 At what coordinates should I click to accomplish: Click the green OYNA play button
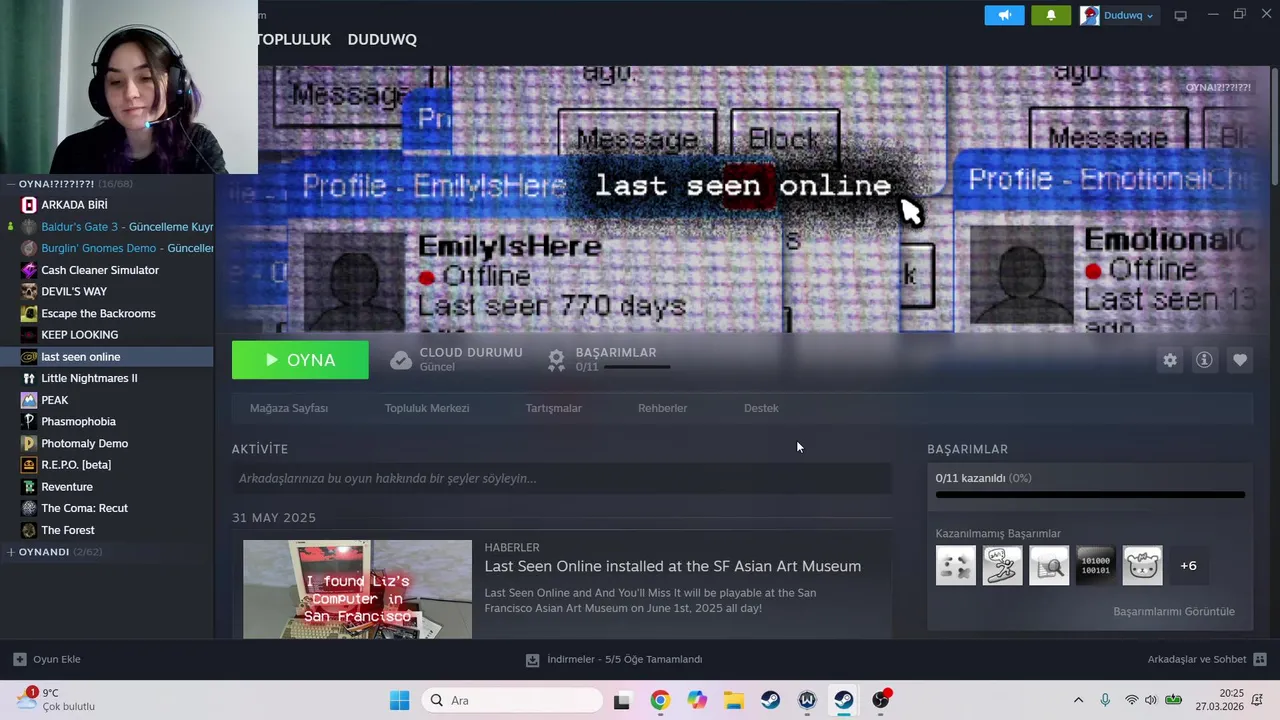[x=300, y=360]
